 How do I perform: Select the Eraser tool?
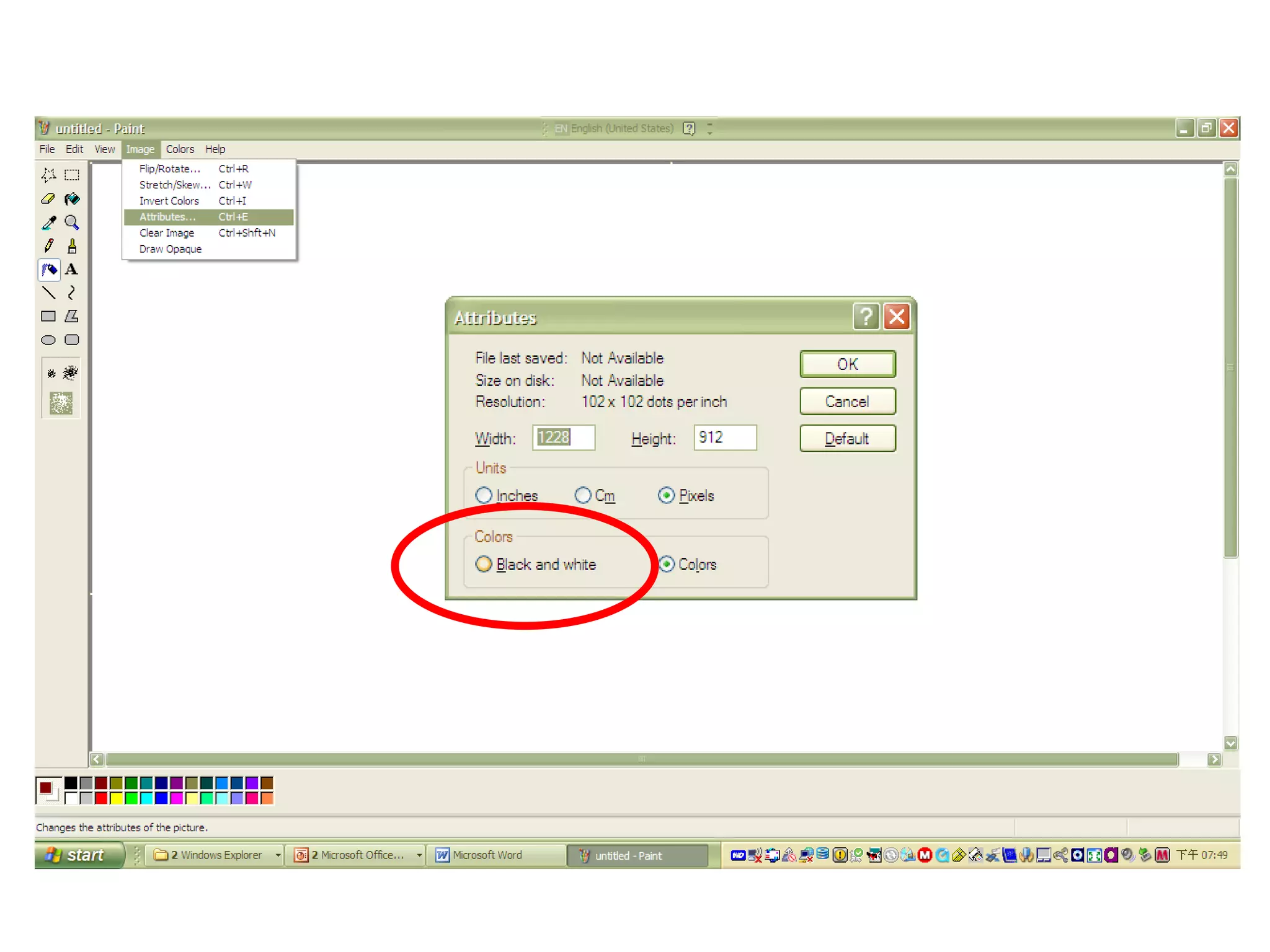48,199
